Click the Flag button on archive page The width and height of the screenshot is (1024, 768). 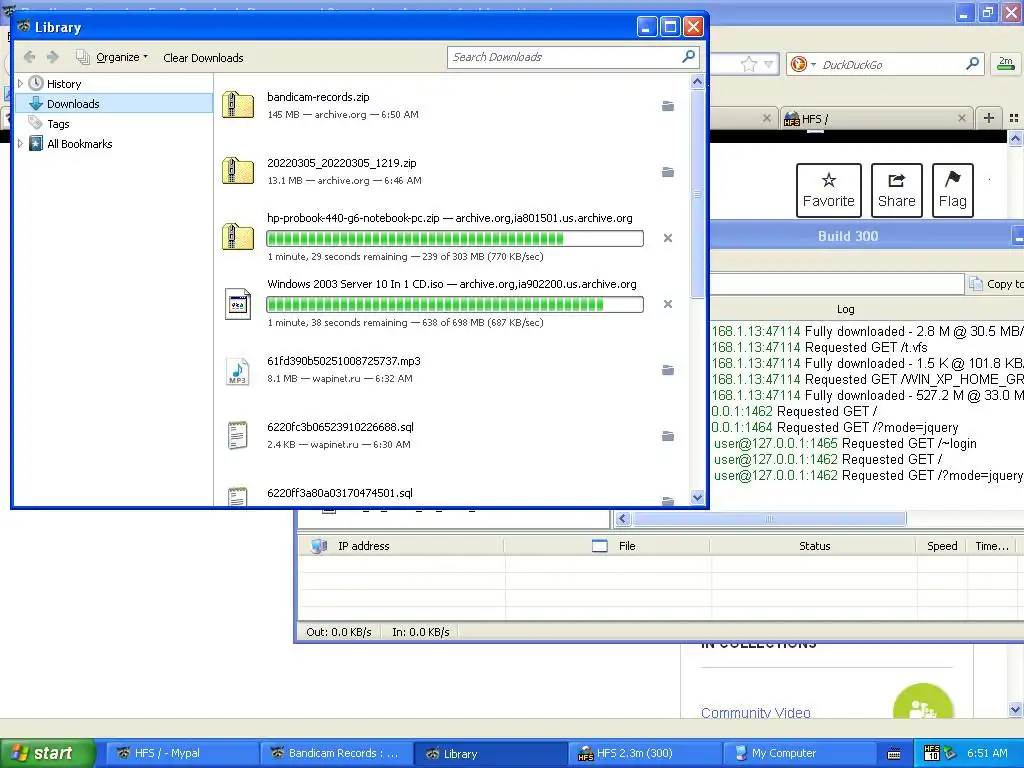[952, 190]
